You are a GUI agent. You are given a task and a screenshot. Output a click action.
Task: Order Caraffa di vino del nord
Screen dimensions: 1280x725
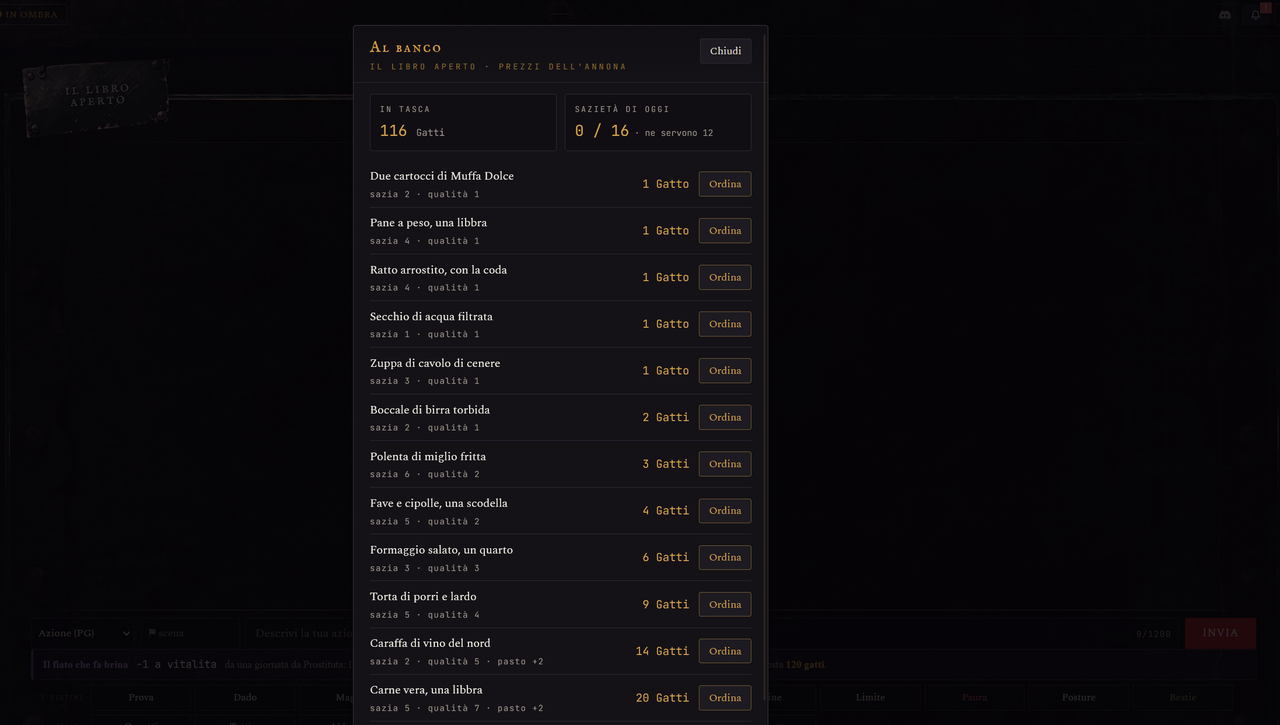(x=725, y=651)
